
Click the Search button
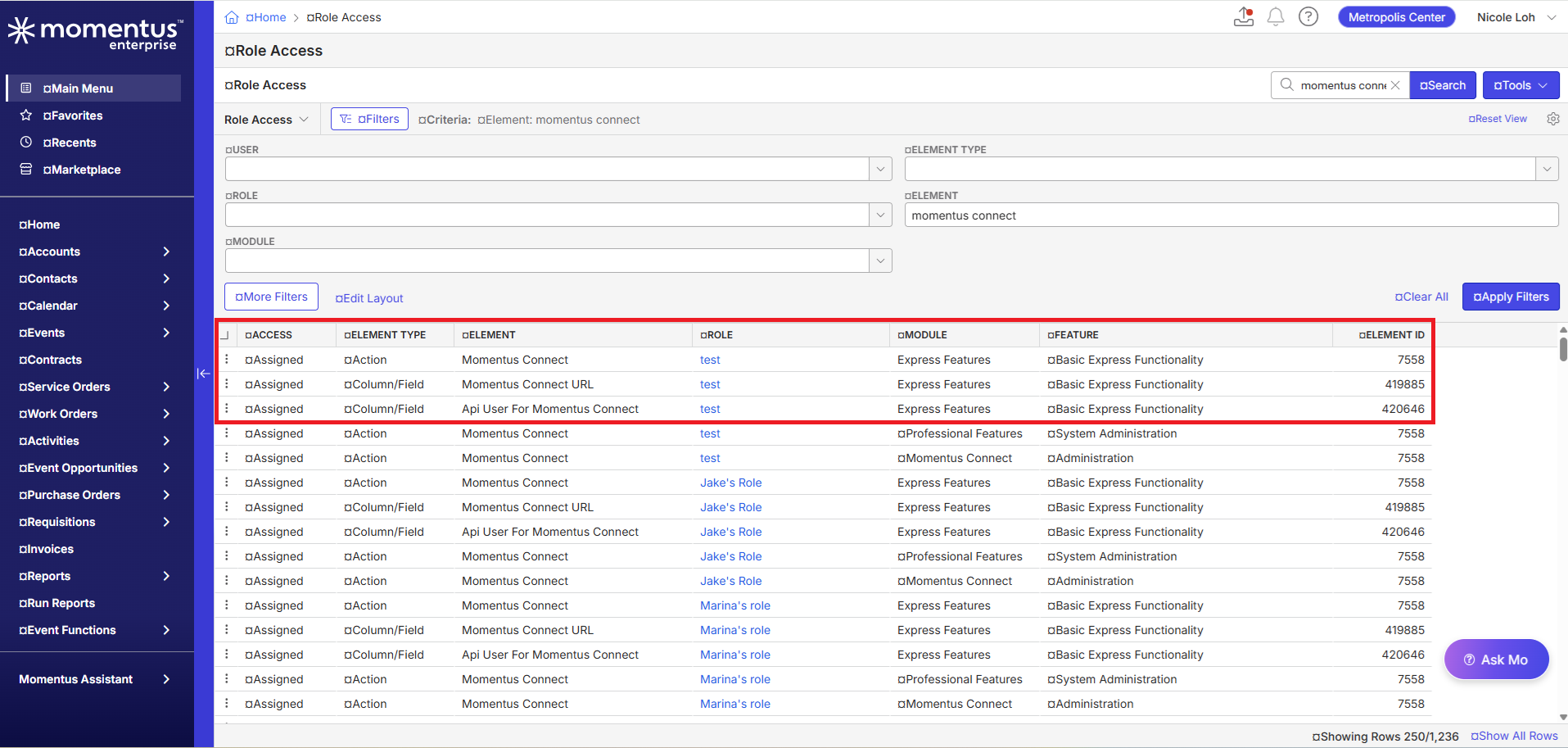tap(1443, 85)
